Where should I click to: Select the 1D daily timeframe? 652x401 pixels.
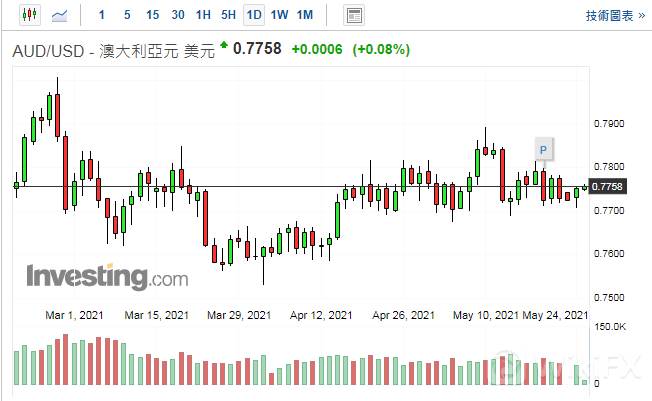point(254,15)
